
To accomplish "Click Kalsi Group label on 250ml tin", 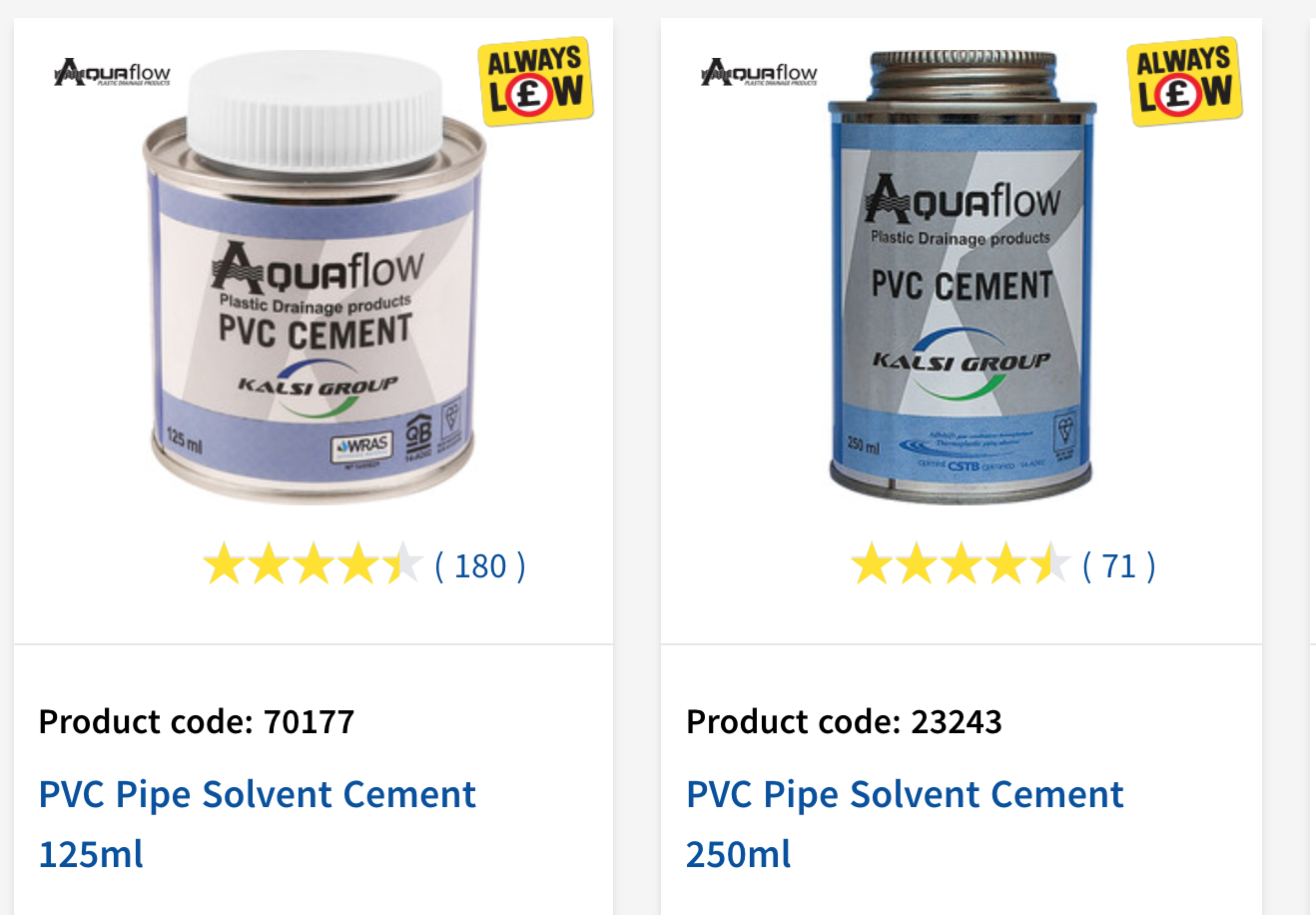I will click(x=961, y=362).
